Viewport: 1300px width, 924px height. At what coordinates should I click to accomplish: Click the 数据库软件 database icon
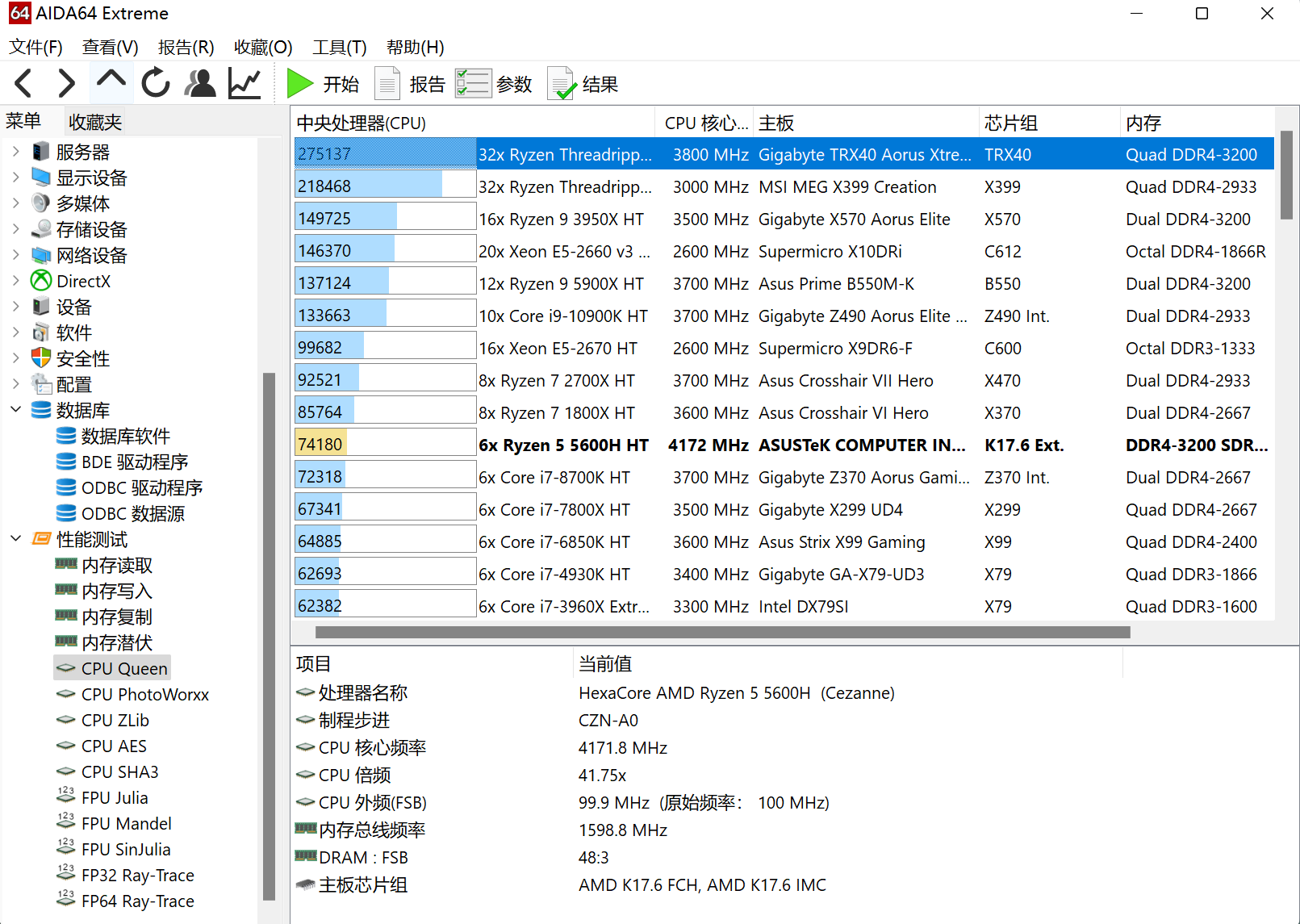click(66, 436)
